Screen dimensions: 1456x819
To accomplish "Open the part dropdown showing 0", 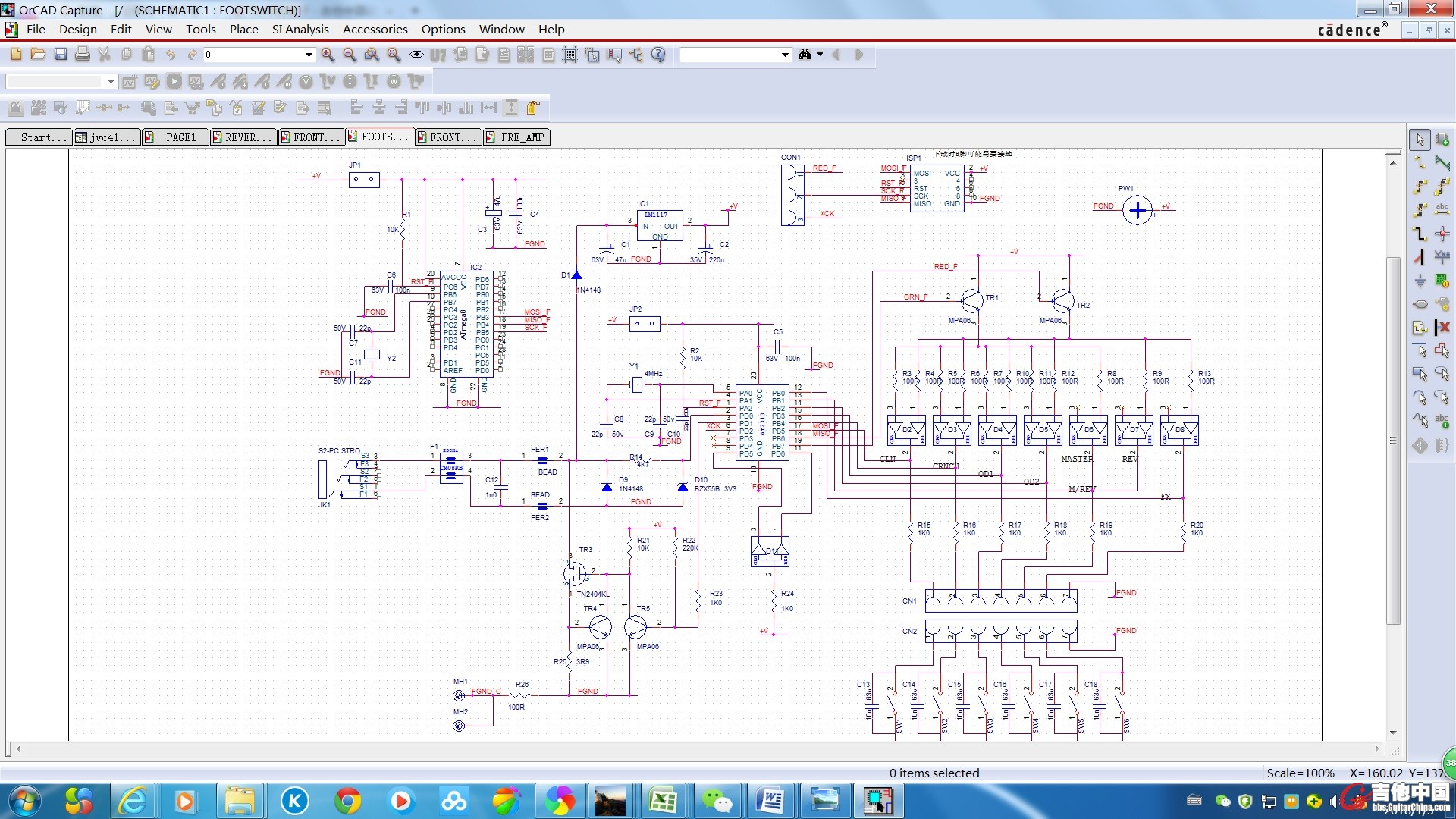I will coord(309,55).
